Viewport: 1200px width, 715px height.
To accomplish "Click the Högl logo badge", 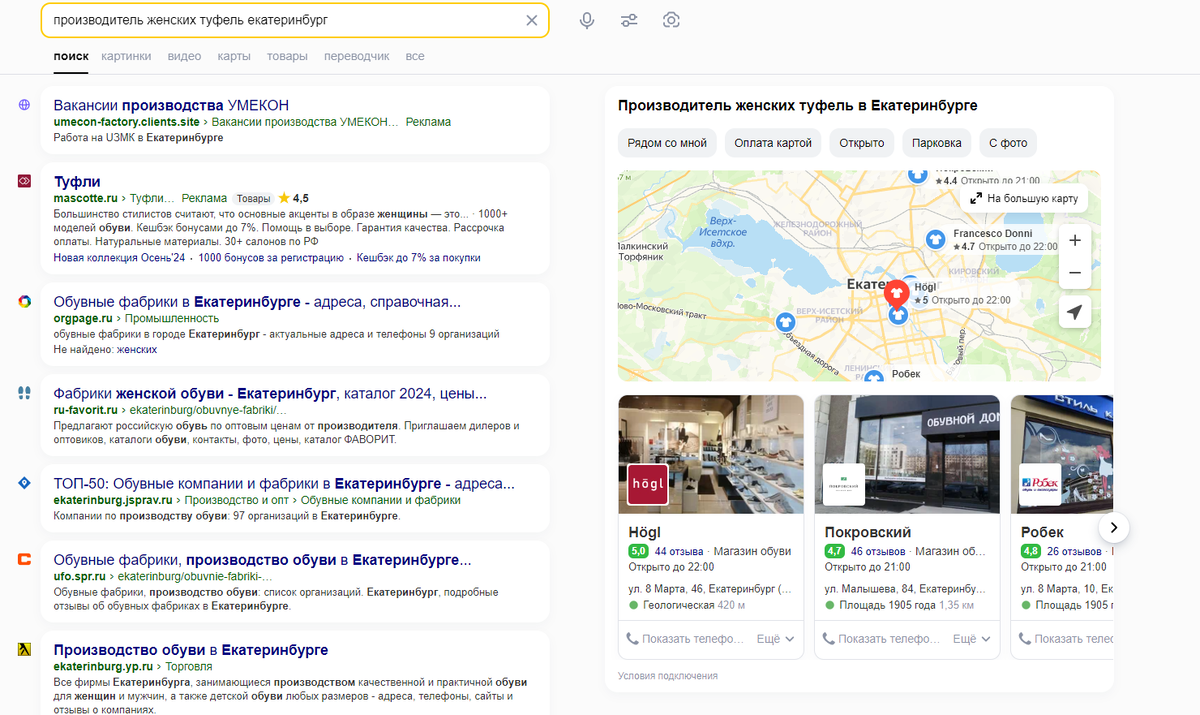I will point(647,484).
